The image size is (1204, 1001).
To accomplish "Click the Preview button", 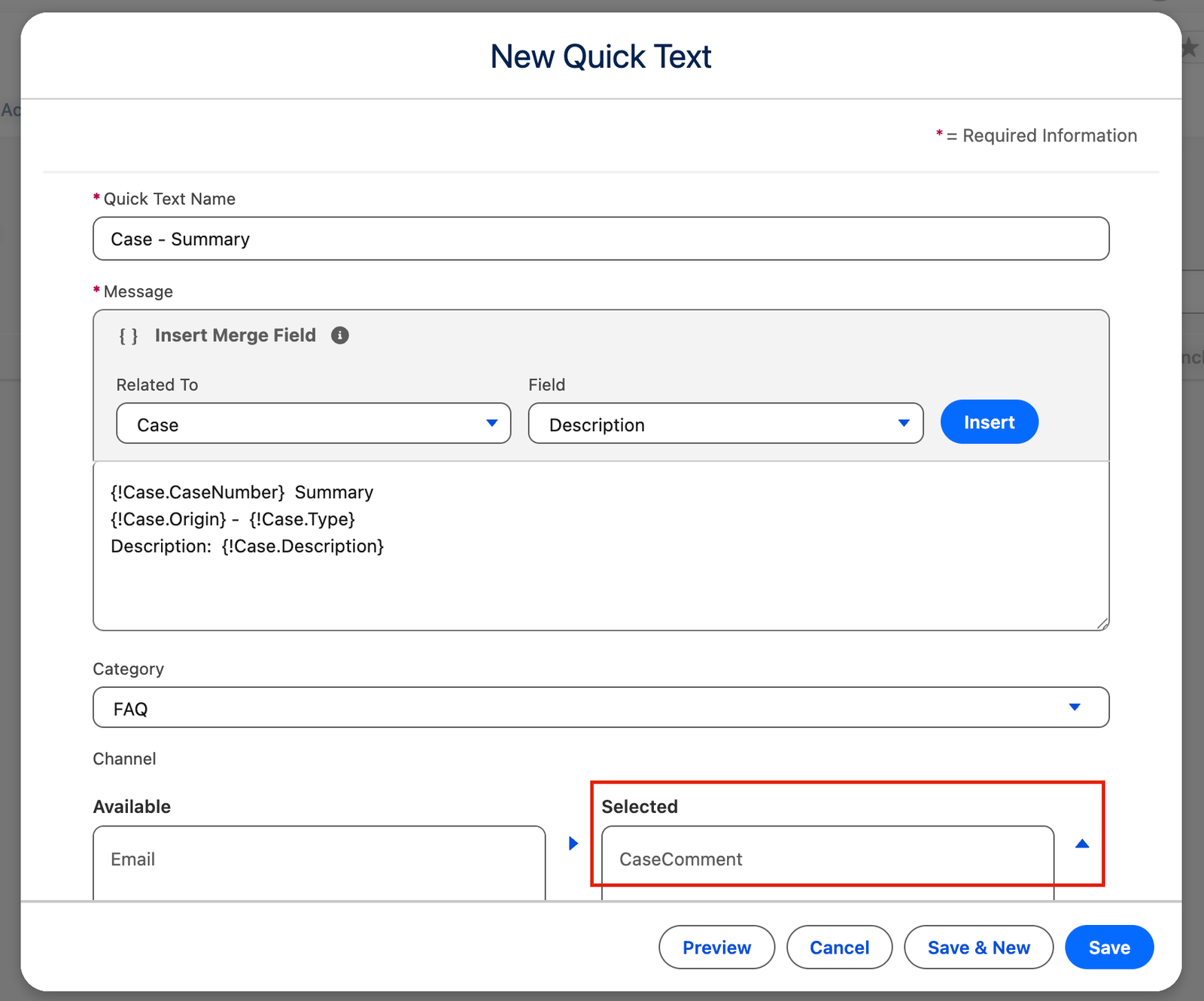I will (x=716, y=948).
